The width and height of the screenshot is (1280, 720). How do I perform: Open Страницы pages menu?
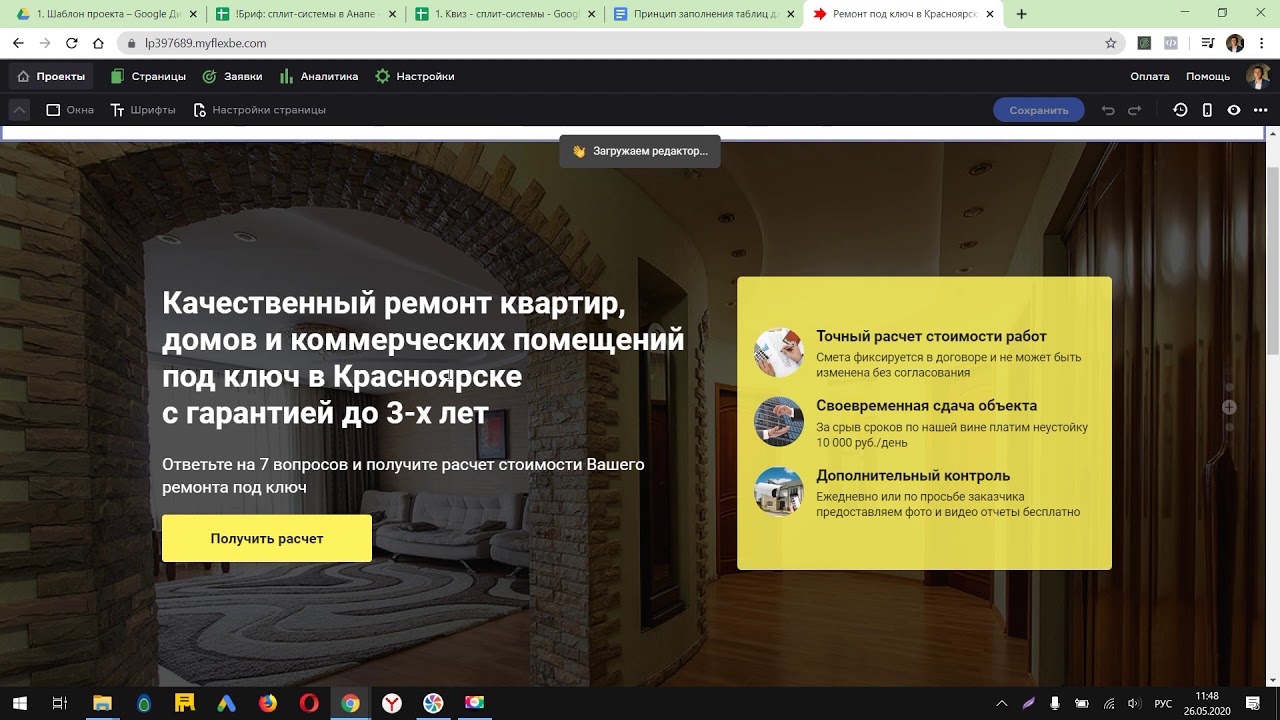(148, 76)
